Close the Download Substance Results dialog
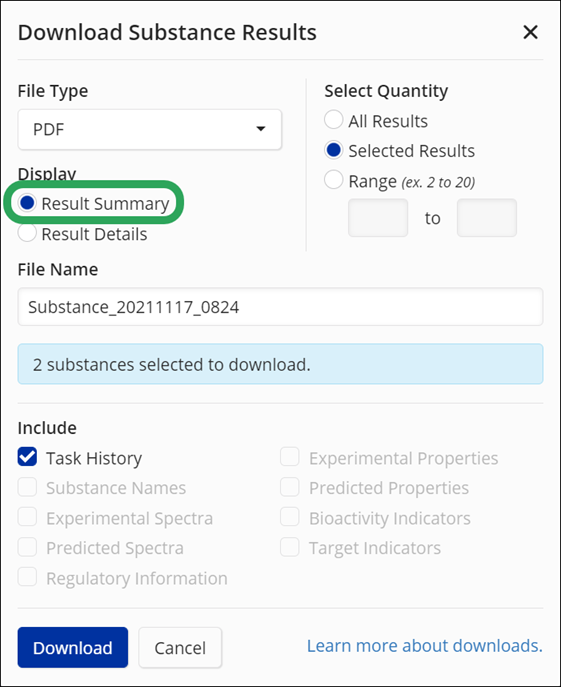Viewport: 561px width, 687px height. point(530,32)
